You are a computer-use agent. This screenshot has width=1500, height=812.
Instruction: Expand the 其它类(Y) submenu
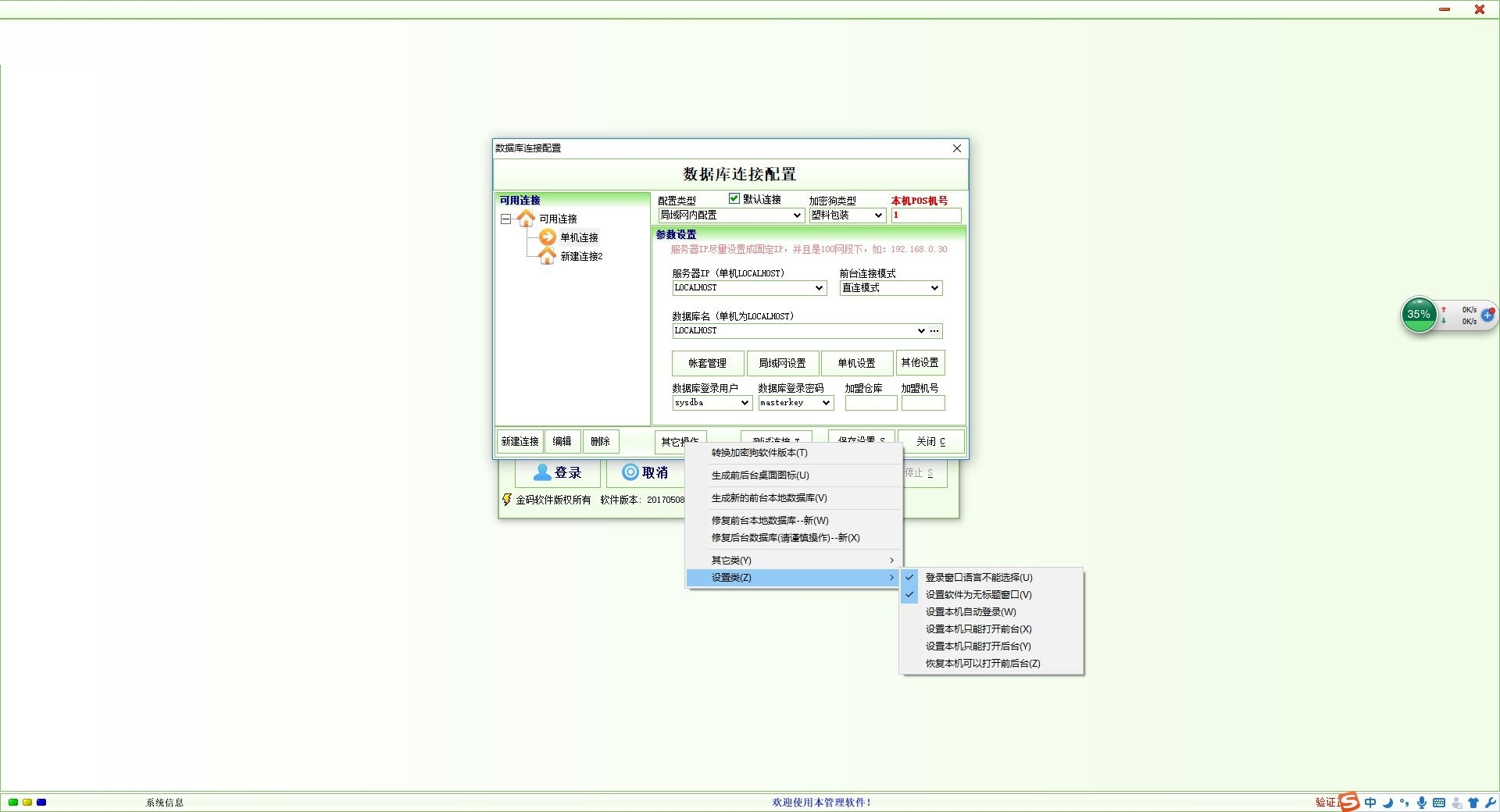(x=794, y=561)
